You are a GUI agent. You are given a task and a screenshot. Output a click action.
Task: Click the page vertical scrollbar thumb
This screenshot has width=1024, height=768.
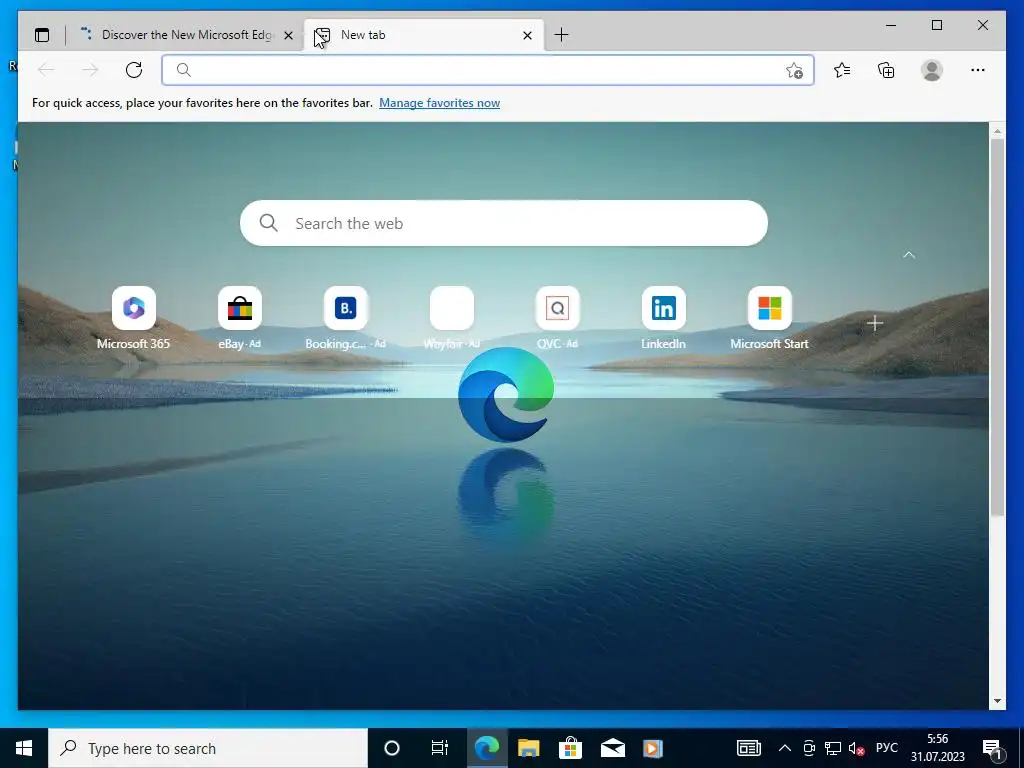point(997,327)
